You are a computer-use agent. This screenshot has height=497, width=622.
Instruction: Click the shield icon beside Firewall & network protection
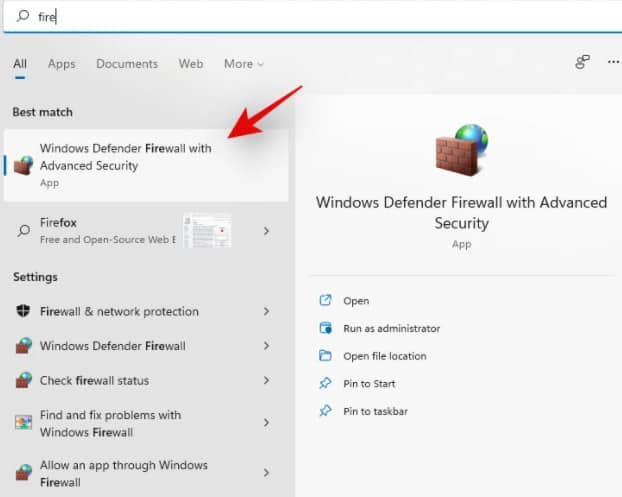click(x=23, y=311)
